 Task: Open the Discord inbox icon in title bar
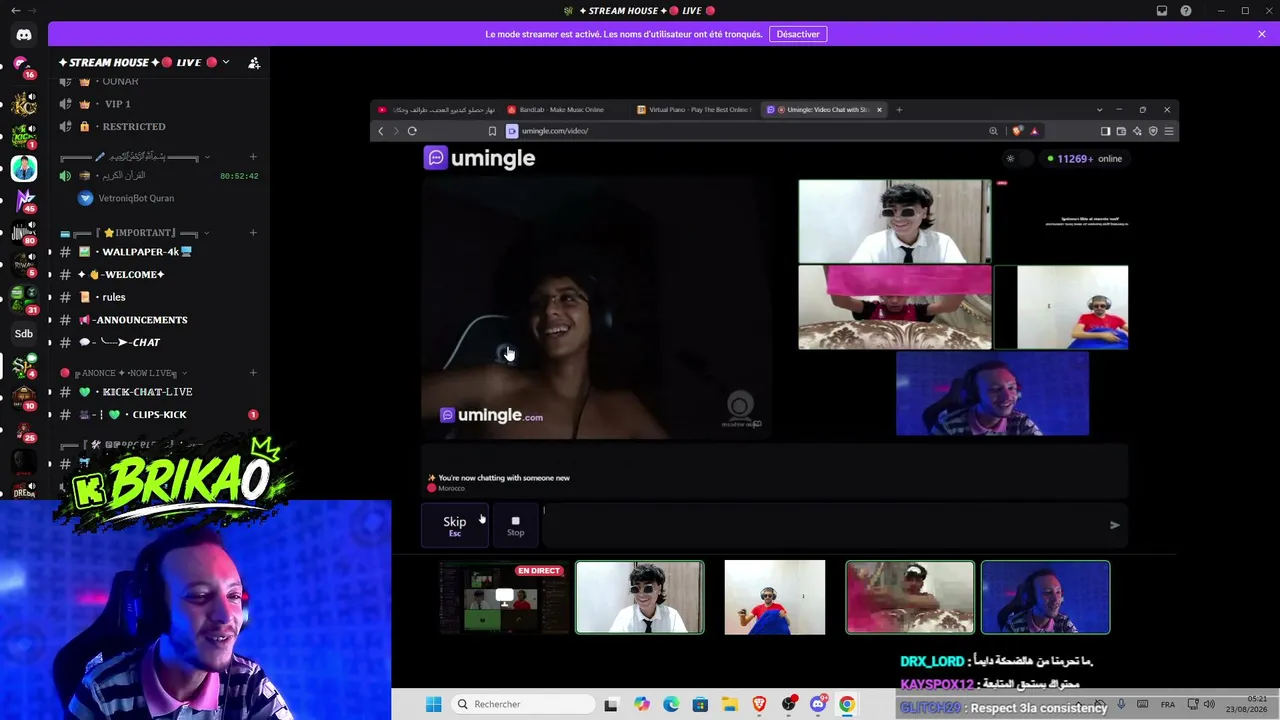[x=1162, y=11]
